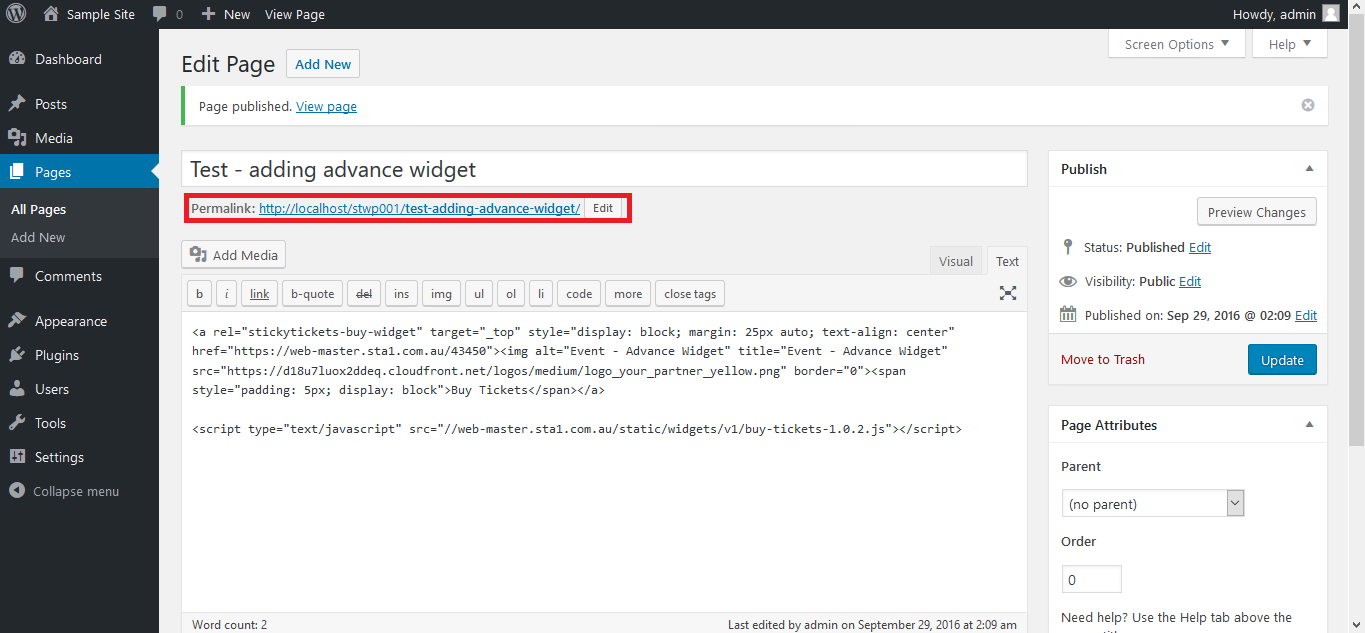Click the Comments sidebar bubble icon
1365x633 pixels.
tap(17, 276)
